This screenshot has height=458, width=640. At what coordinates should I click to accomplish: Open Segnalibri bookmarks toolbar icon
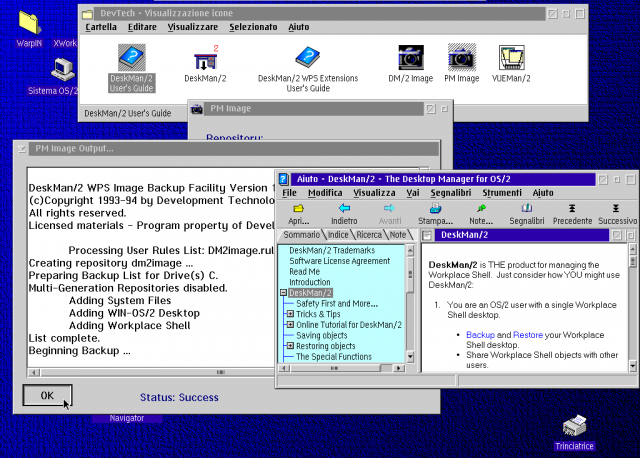[x=527, y=214]
